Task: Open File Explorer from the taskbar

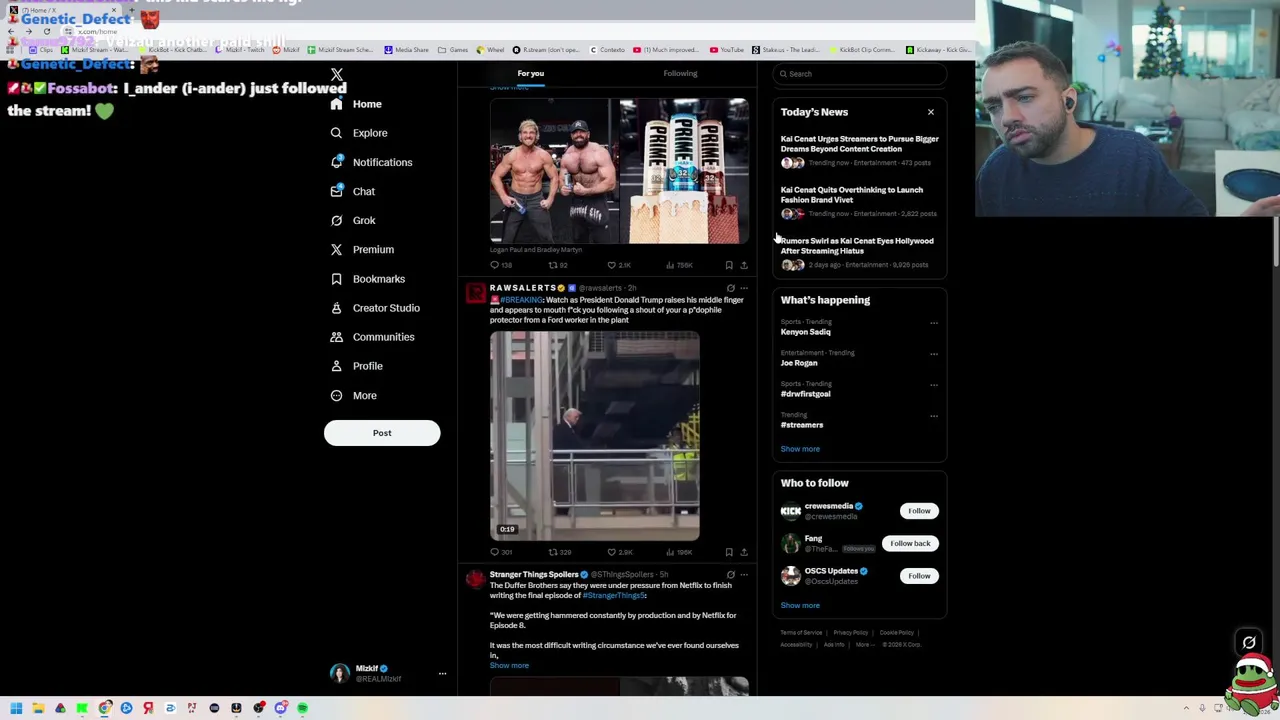Action: coord(38,708)
